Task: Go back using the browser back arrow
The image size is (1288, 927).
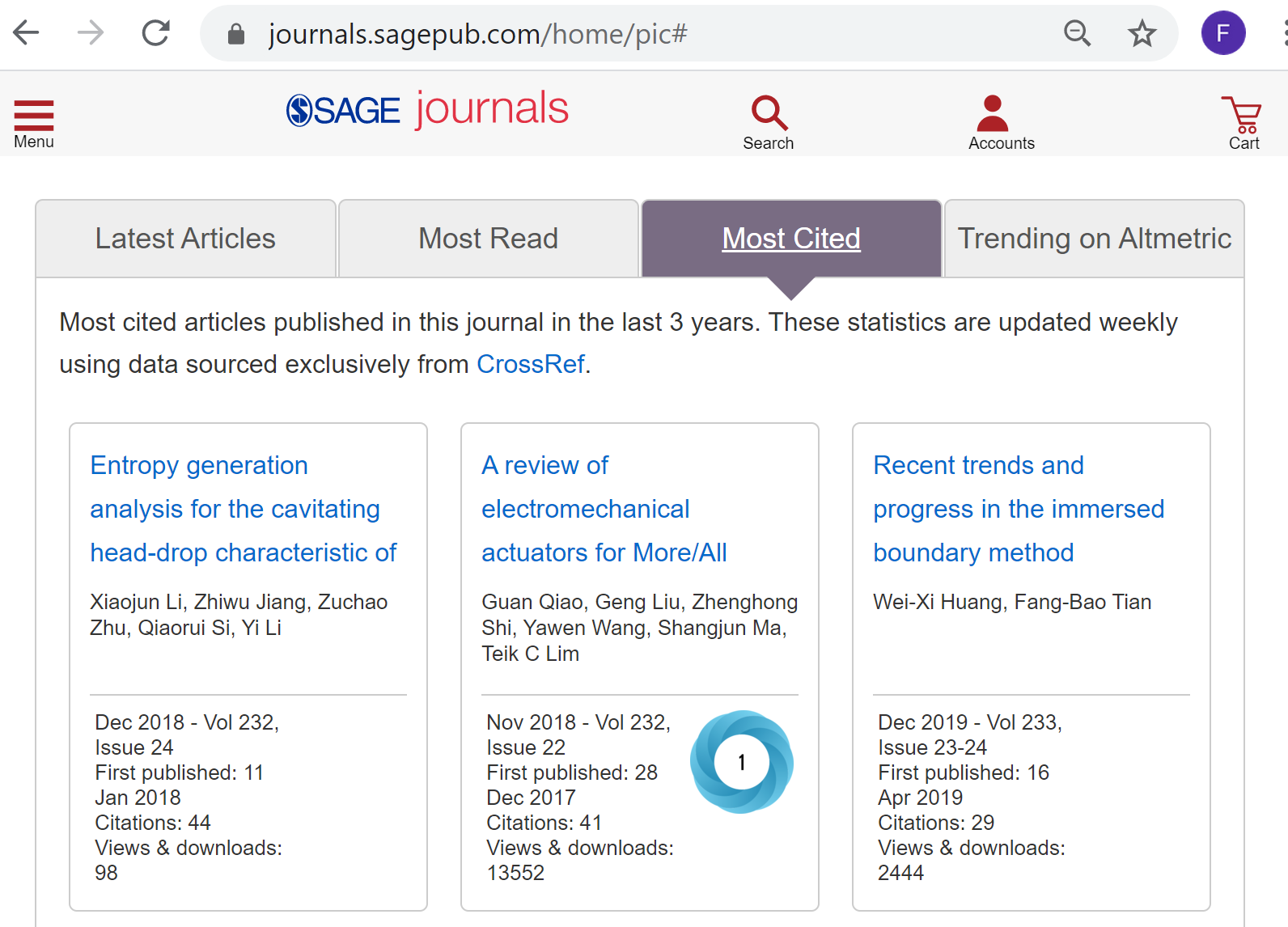Action: (27, 33)
